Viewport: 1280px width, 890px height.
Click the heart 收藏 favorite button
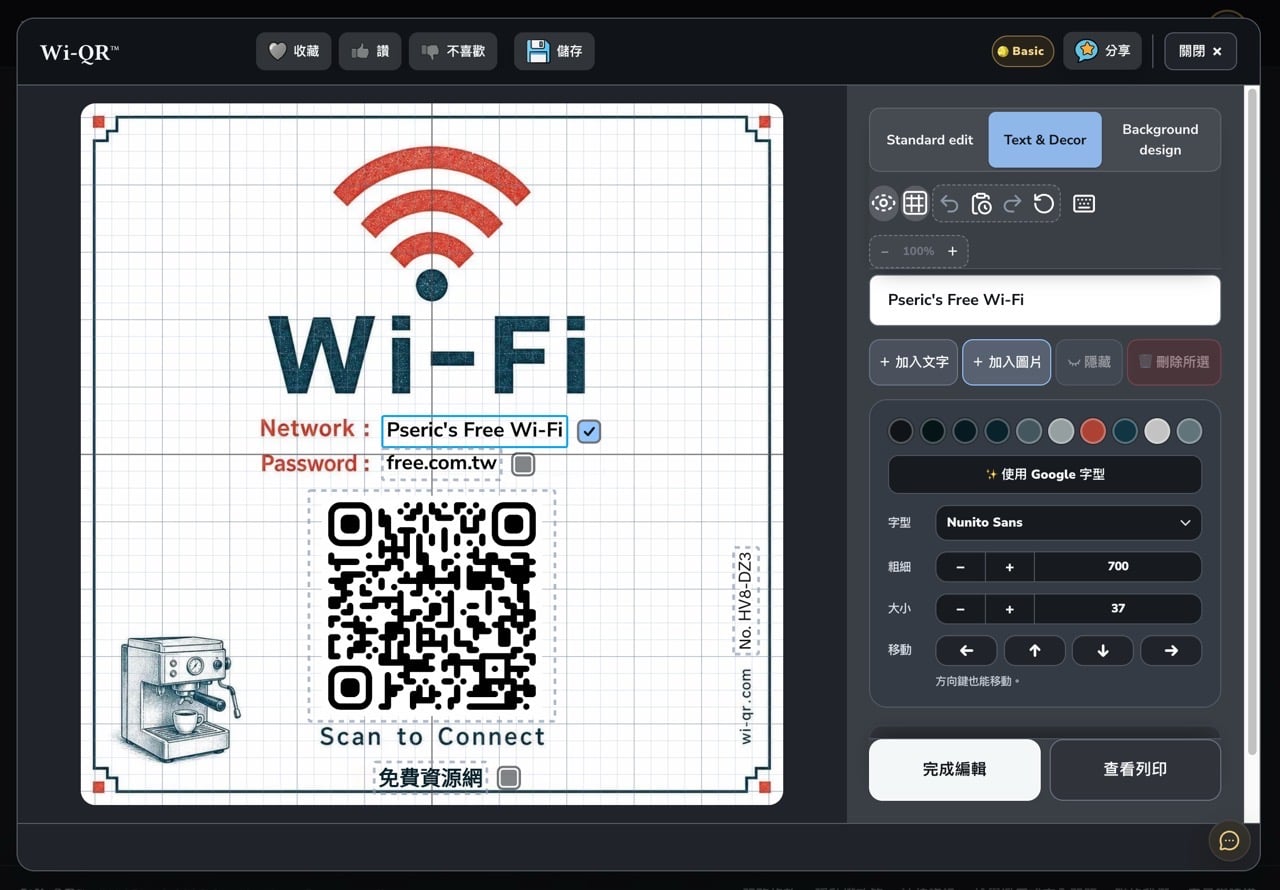pyautogui.click(x=294, y=51)
